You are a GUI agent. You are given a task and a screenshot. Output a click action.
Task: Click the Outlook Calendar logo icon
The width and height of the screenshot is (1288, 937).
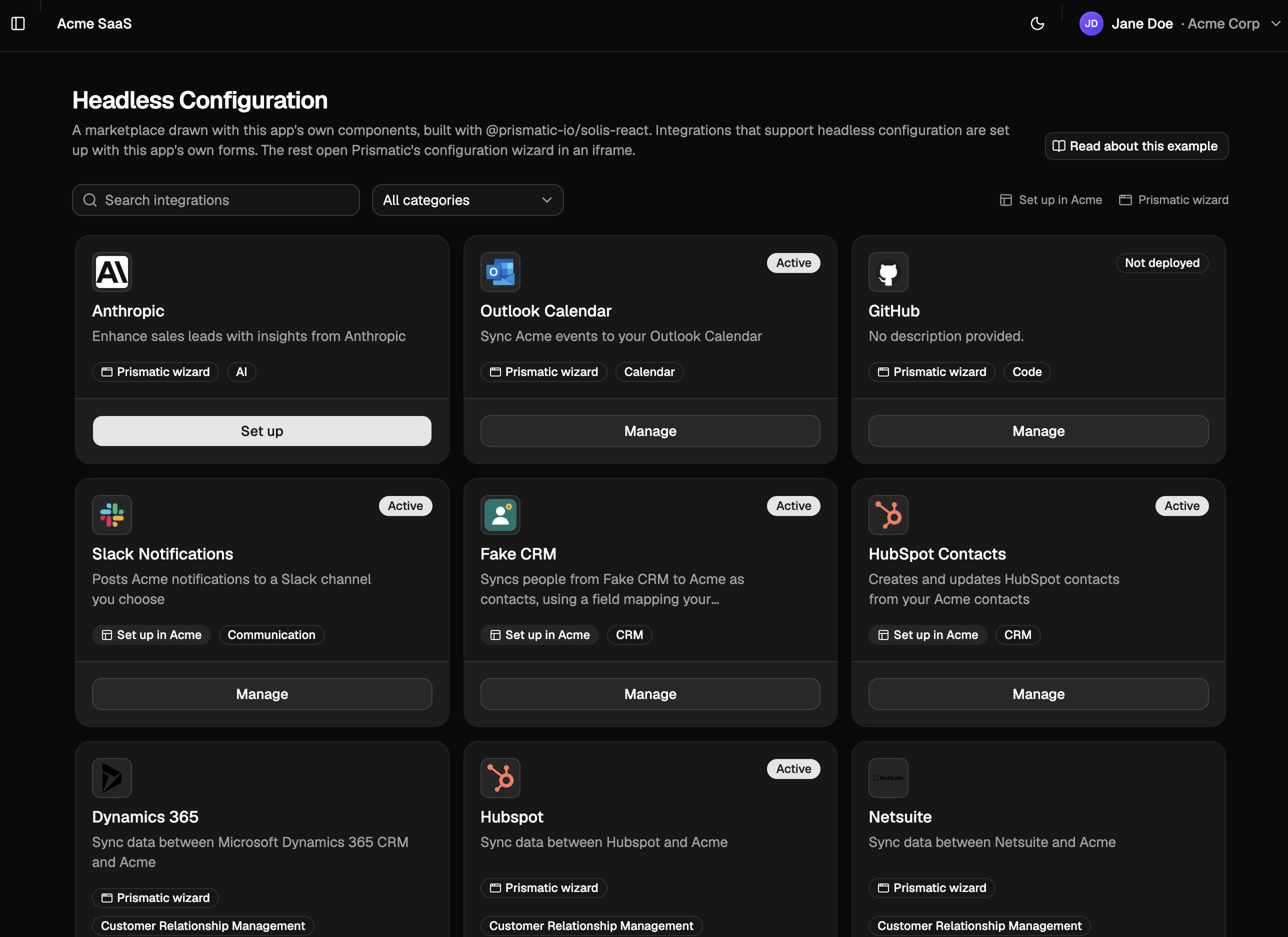pos(500,272)
